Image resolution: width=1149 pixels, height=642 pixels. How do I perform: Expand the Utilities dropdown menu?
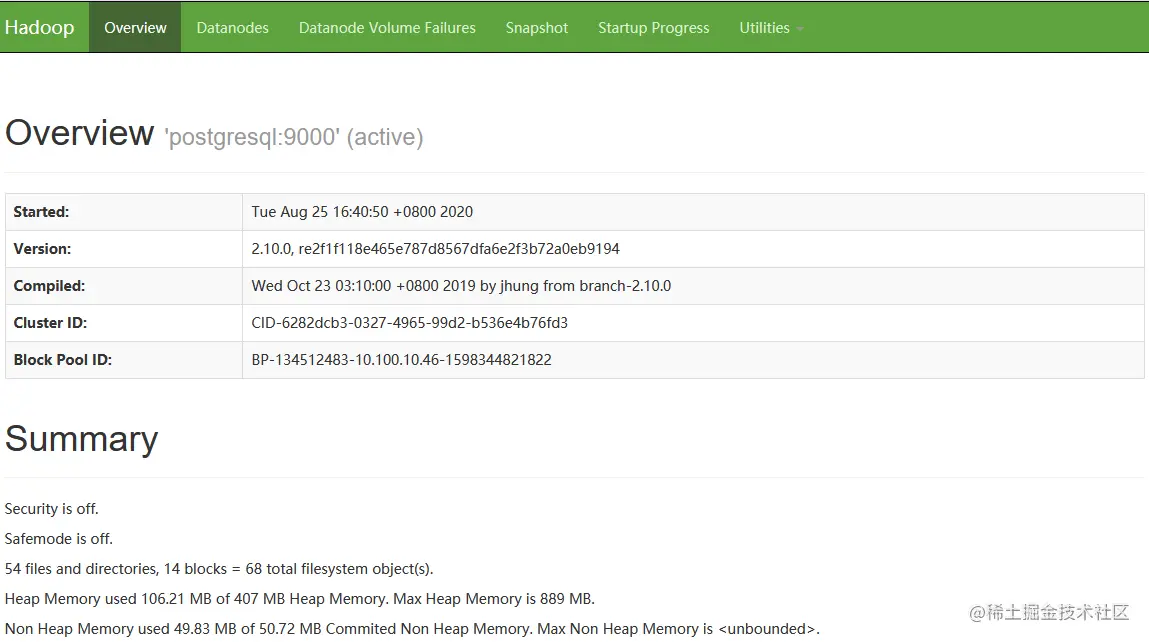771,27
